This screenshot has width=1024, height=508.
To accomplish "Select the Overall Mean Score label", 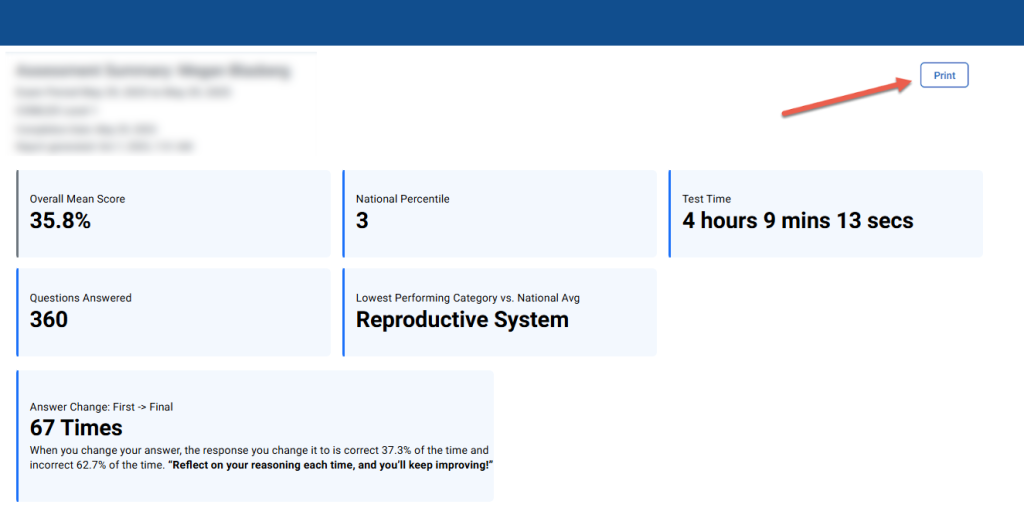I will click(77, 199).
